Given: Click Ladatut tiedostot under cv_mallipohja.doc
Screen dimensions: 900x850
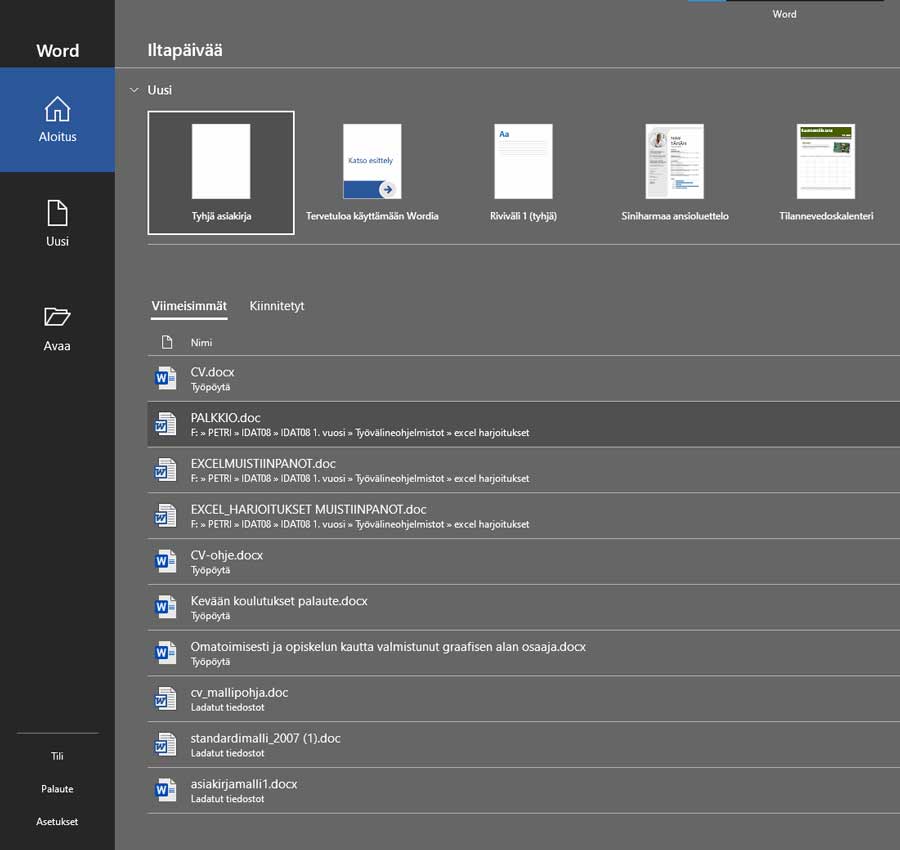Looking at the screenshot, I should pos(228,708).
